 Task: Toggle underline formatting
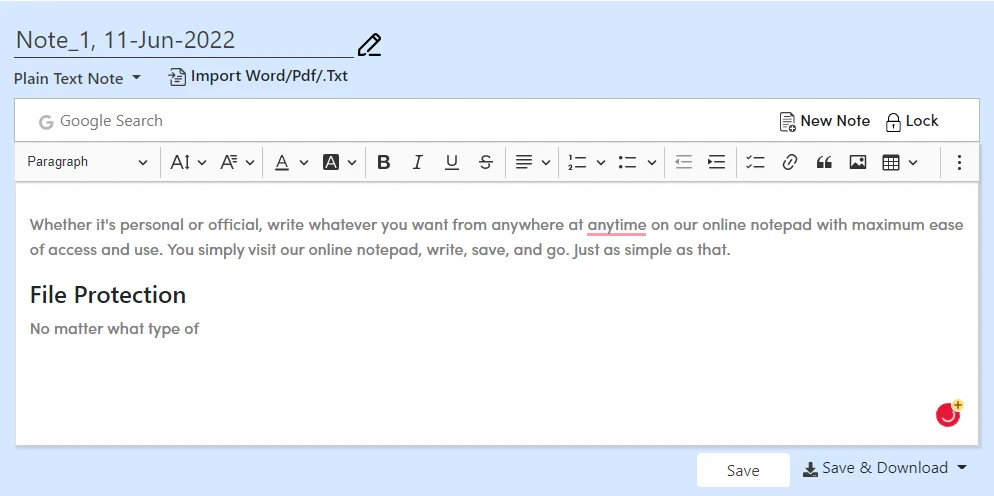(451, 162)
